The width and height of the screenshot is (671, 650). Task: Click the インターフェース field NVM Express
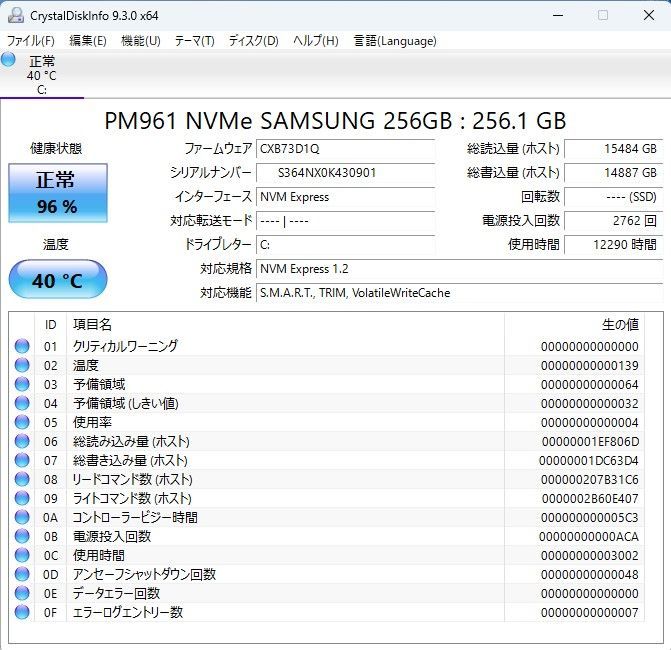[x=346, y=197]
